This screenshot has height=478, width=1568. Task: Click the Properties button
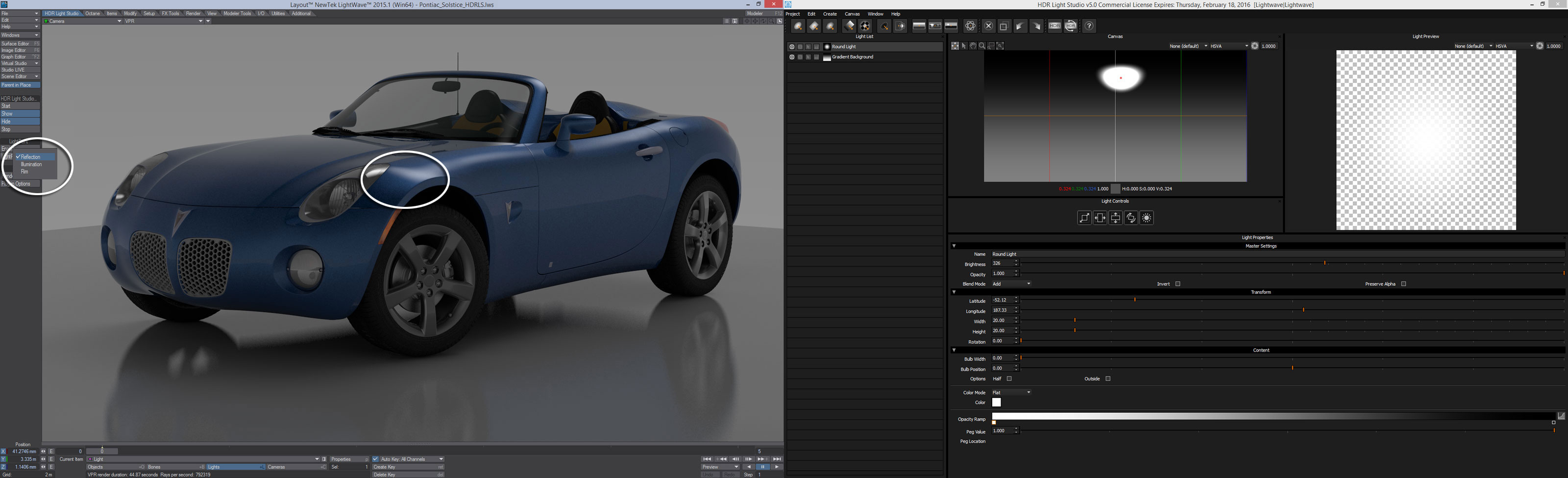pos(349,459)
